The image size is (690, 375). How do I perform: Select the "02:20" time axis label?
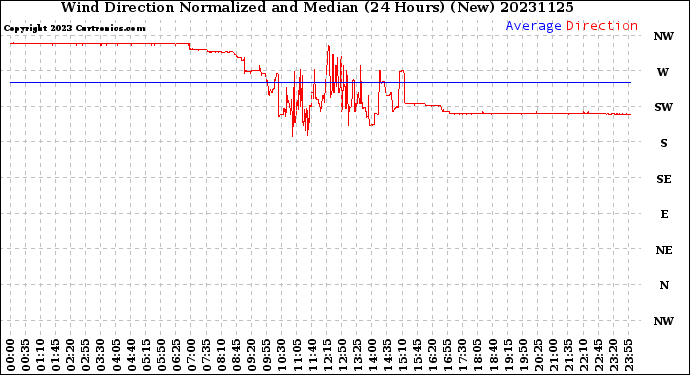[70, 355]
